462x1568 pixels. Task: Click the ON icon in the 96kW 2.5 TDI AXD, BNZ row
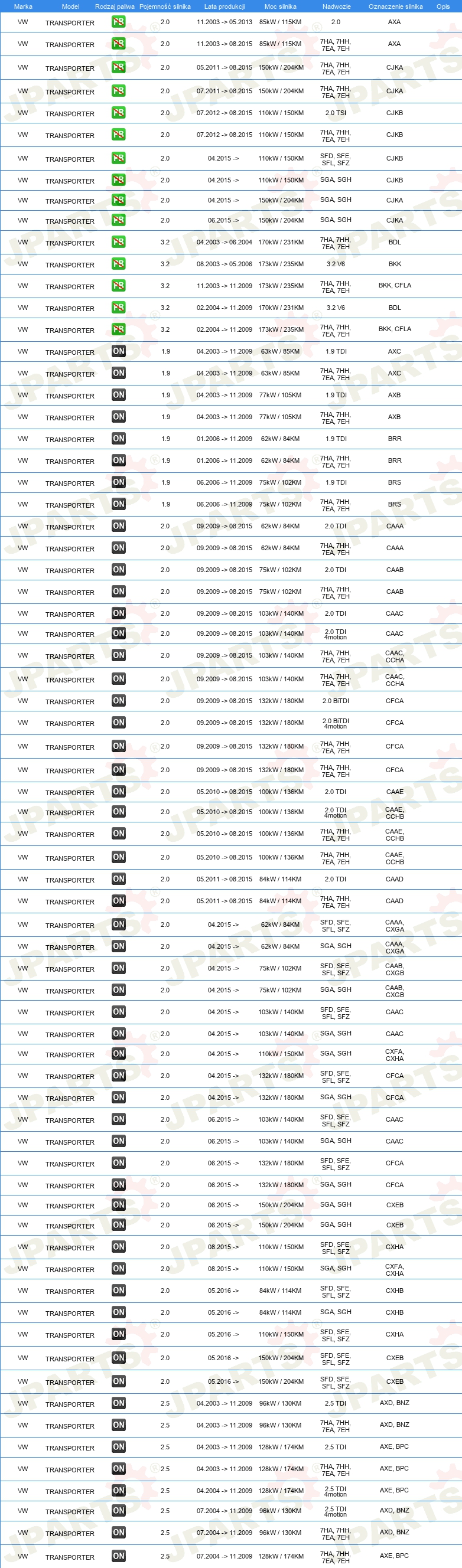118,1404
